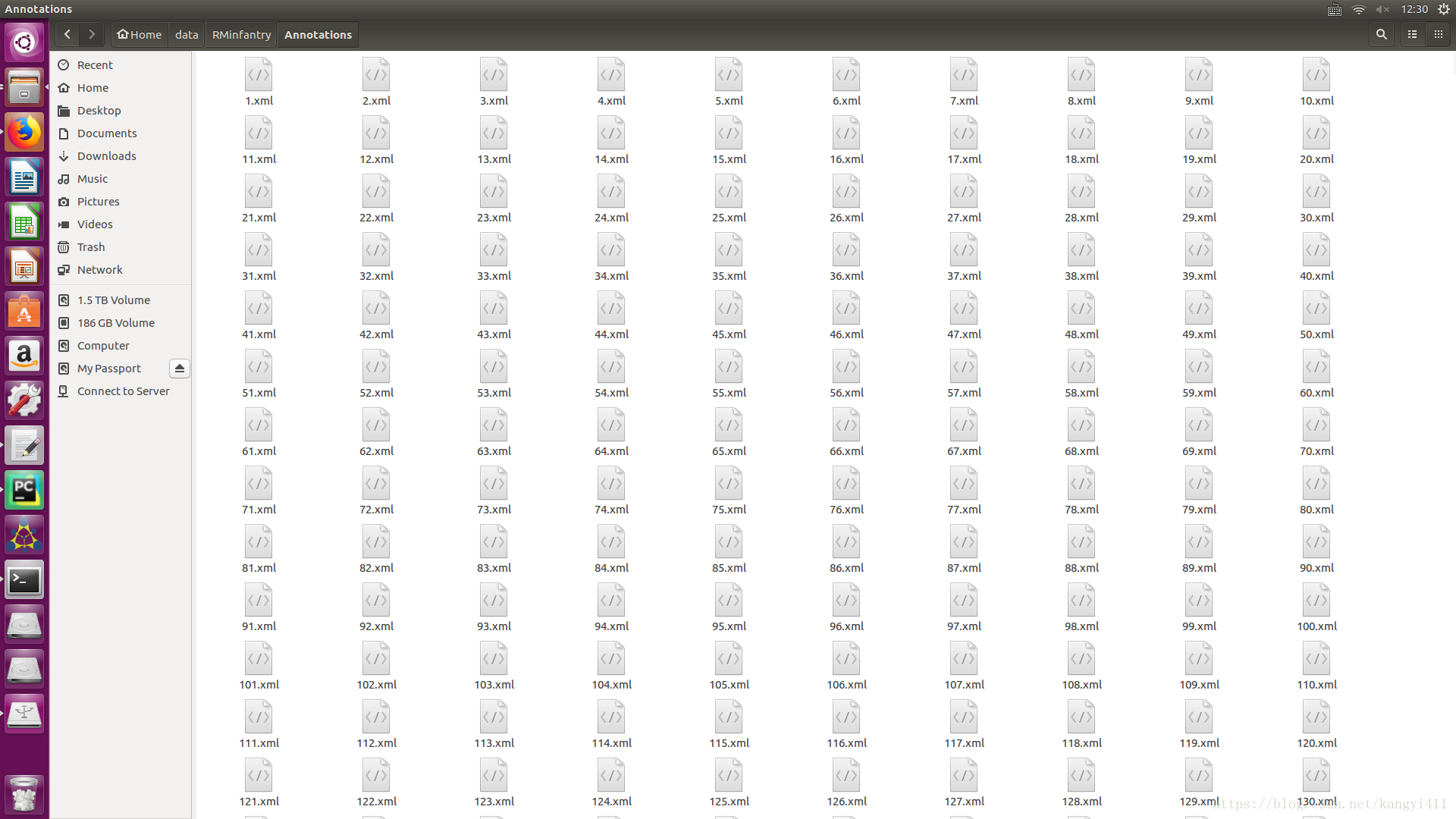The height and width of the screenshot is (819, 1456).
Task: Open Computer in the sidebar
Action: click(x=121, y=346)
